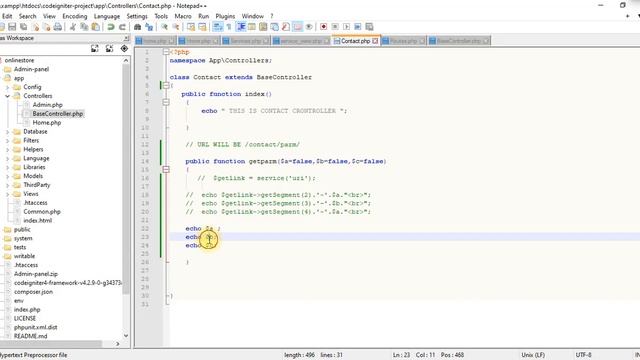Click the Save Recorded Macro icon
This screenshot has width=640, height=360.
[369, 27]
